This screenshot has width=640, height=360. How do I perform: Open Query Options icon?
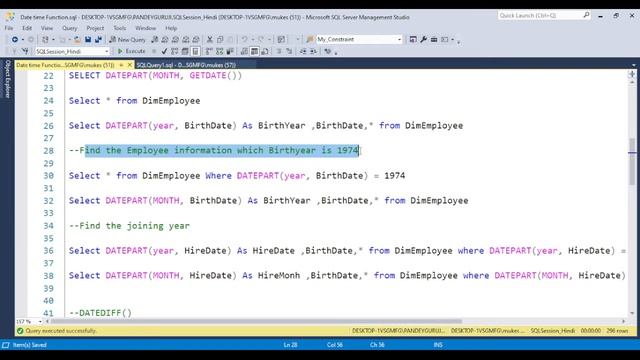pos(185,51)
